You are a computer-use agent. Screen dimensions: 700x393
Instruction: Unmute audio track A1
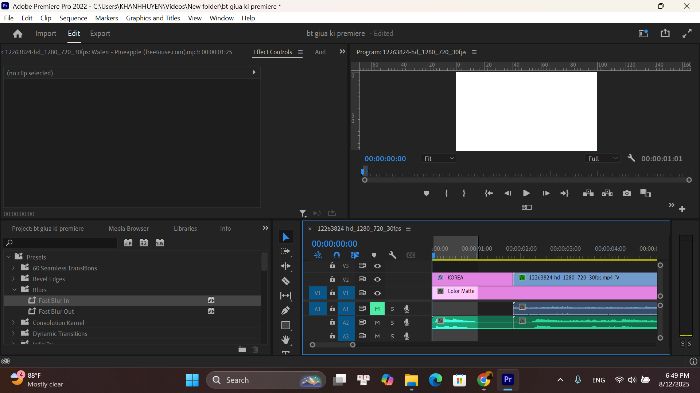377,309
